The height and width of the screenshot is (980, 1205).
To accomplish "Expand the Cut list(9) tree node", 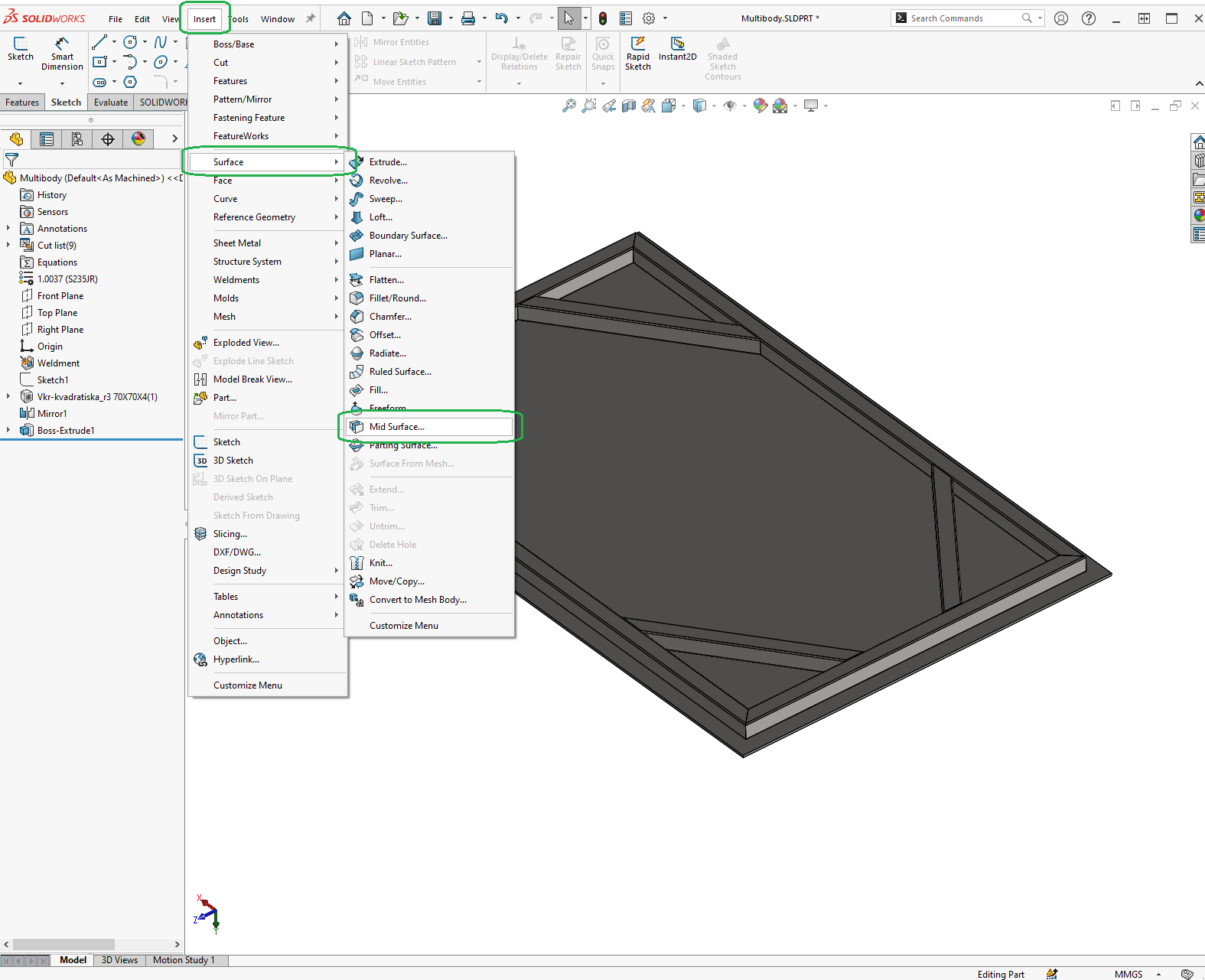I will [8, 246].
